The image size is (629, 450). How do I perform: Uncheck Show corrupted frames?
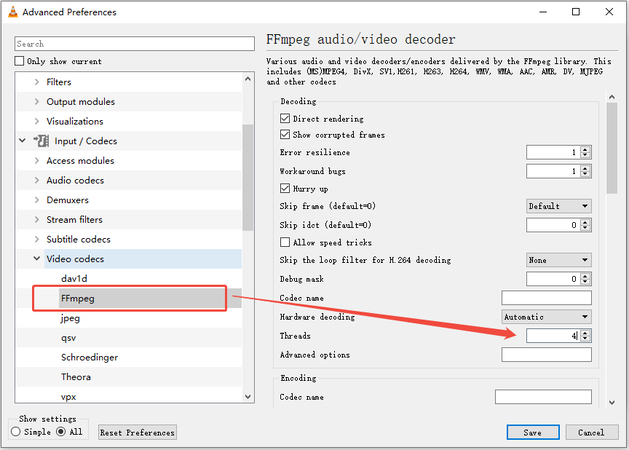(285, 134)
